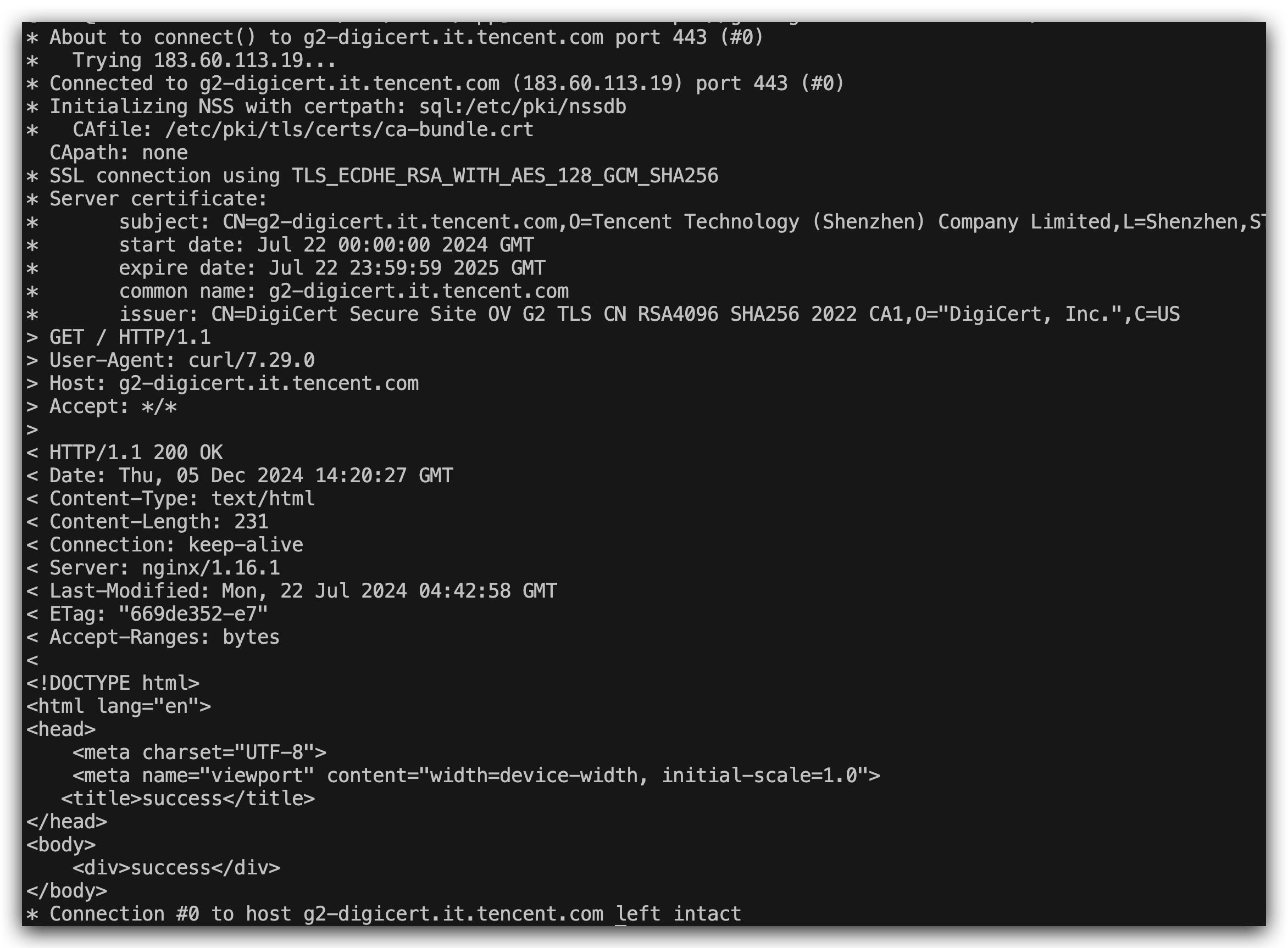This screenshot has height=948, width=1288.
Task: Click the div element containing success
Action: (176, 868)
